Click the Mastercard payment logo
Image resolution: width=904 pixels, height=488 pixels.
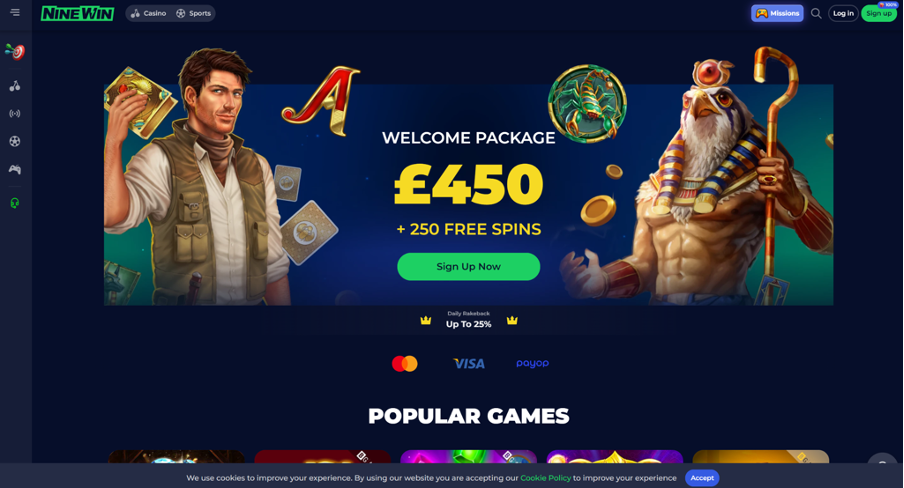click(x=405, y=363)
